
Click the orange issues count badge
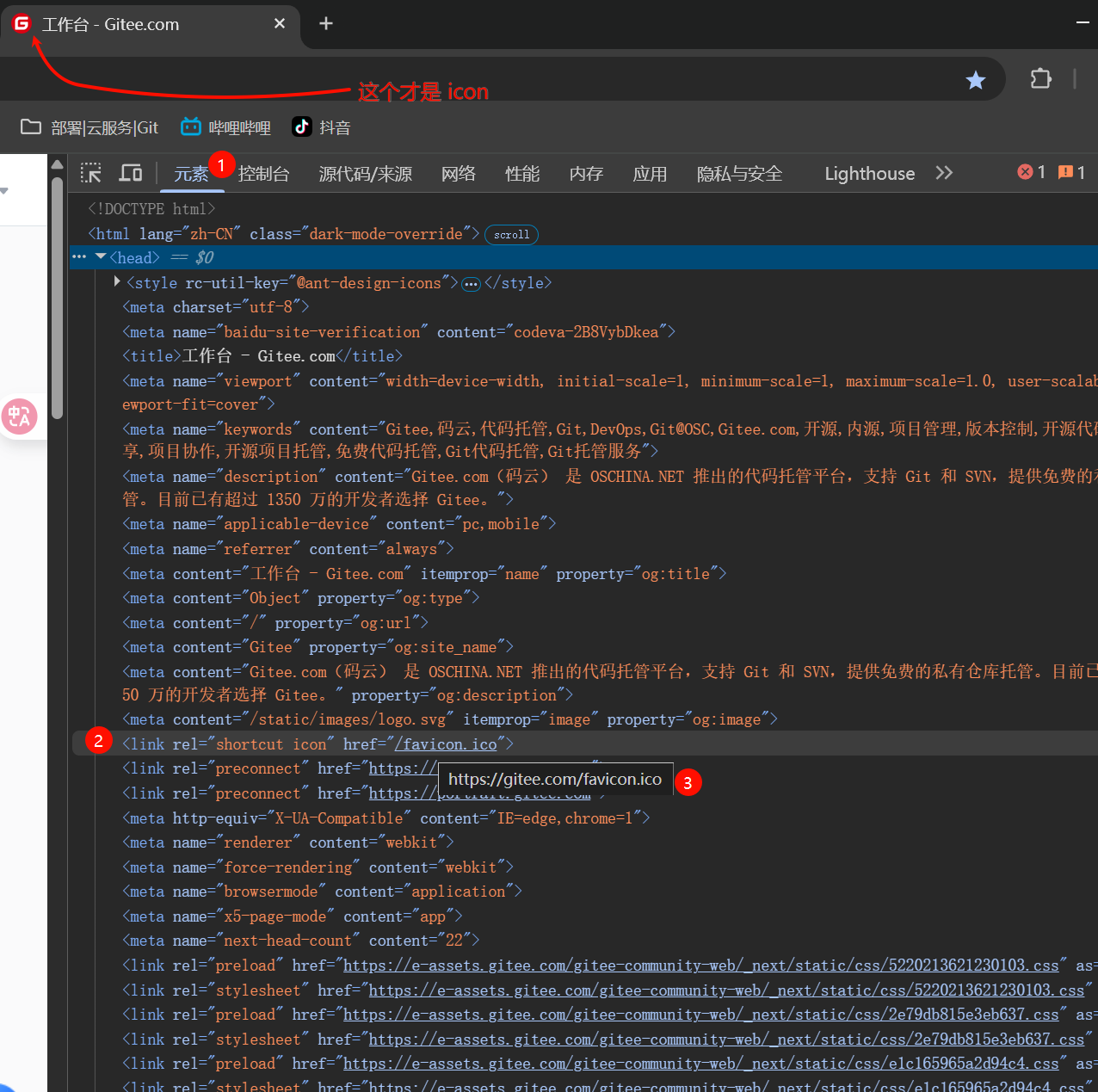[x=1071, y=172]
